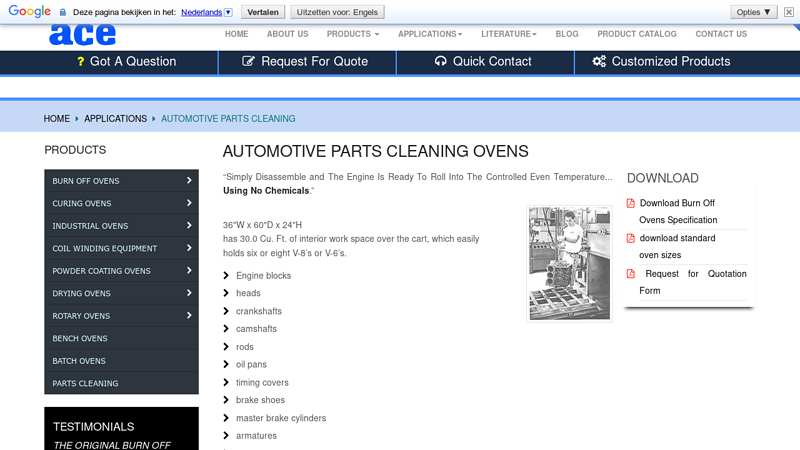Expand the Industrial Ovens chevron
The image size is (800, 450).
coord(189,226)
